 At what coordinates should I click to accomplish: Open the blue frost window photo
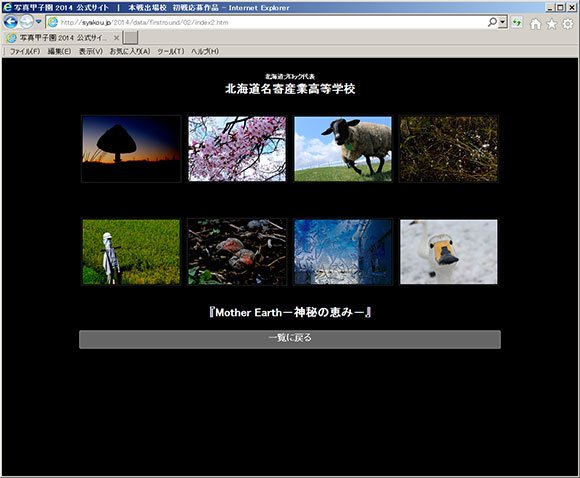click(343, 252)
